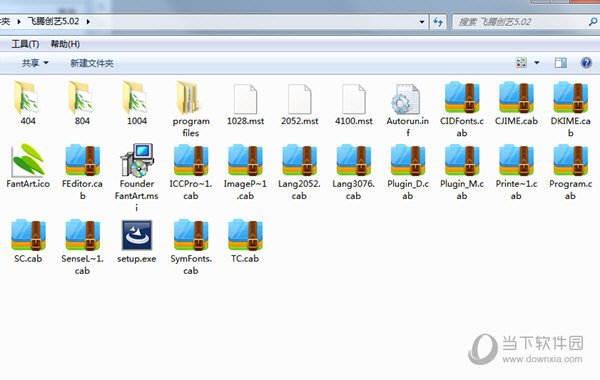The height and width of the screenshot is (380, 600).
Task: Expand the arrow after 飞腾创艺5.02 breadcrumb
Action: tap(88, 22)
